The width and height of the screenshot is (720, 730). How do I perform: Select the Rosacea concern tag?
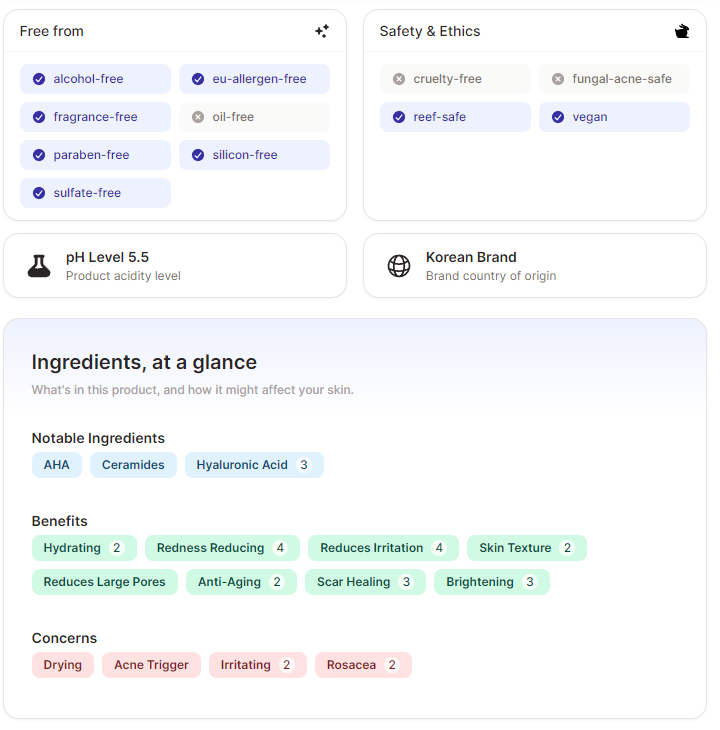[363, 665]
